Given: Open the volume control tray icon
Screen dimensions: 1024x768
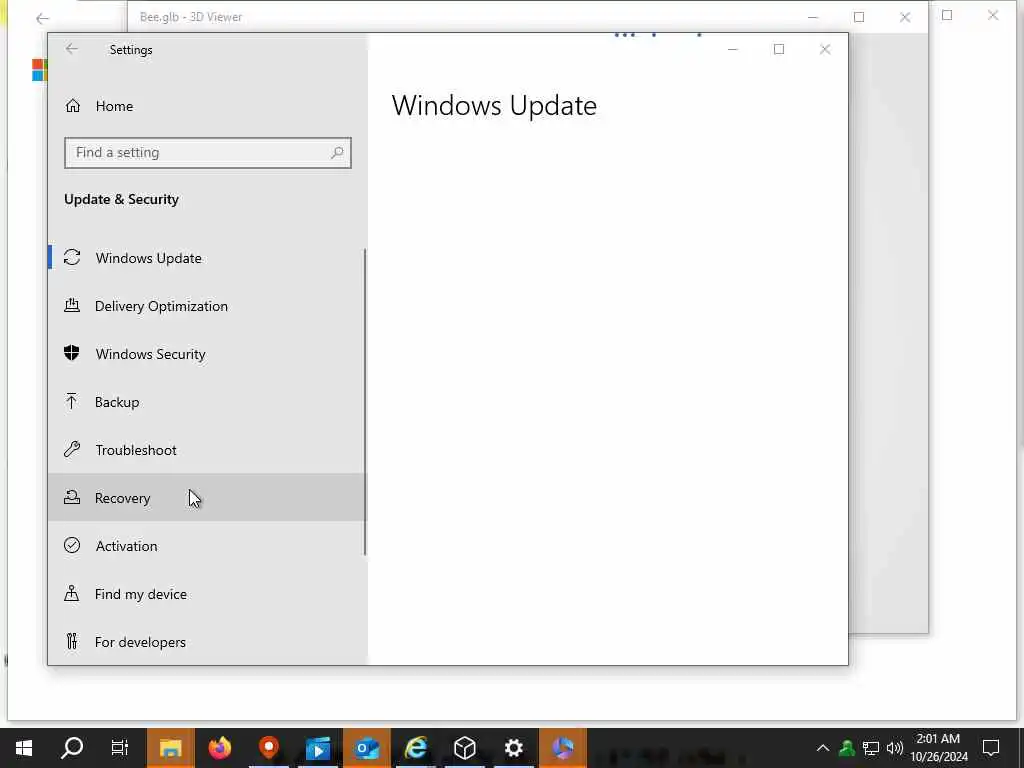Looking at the screenshot, I should pyautogui.click(x=895, y=748).
